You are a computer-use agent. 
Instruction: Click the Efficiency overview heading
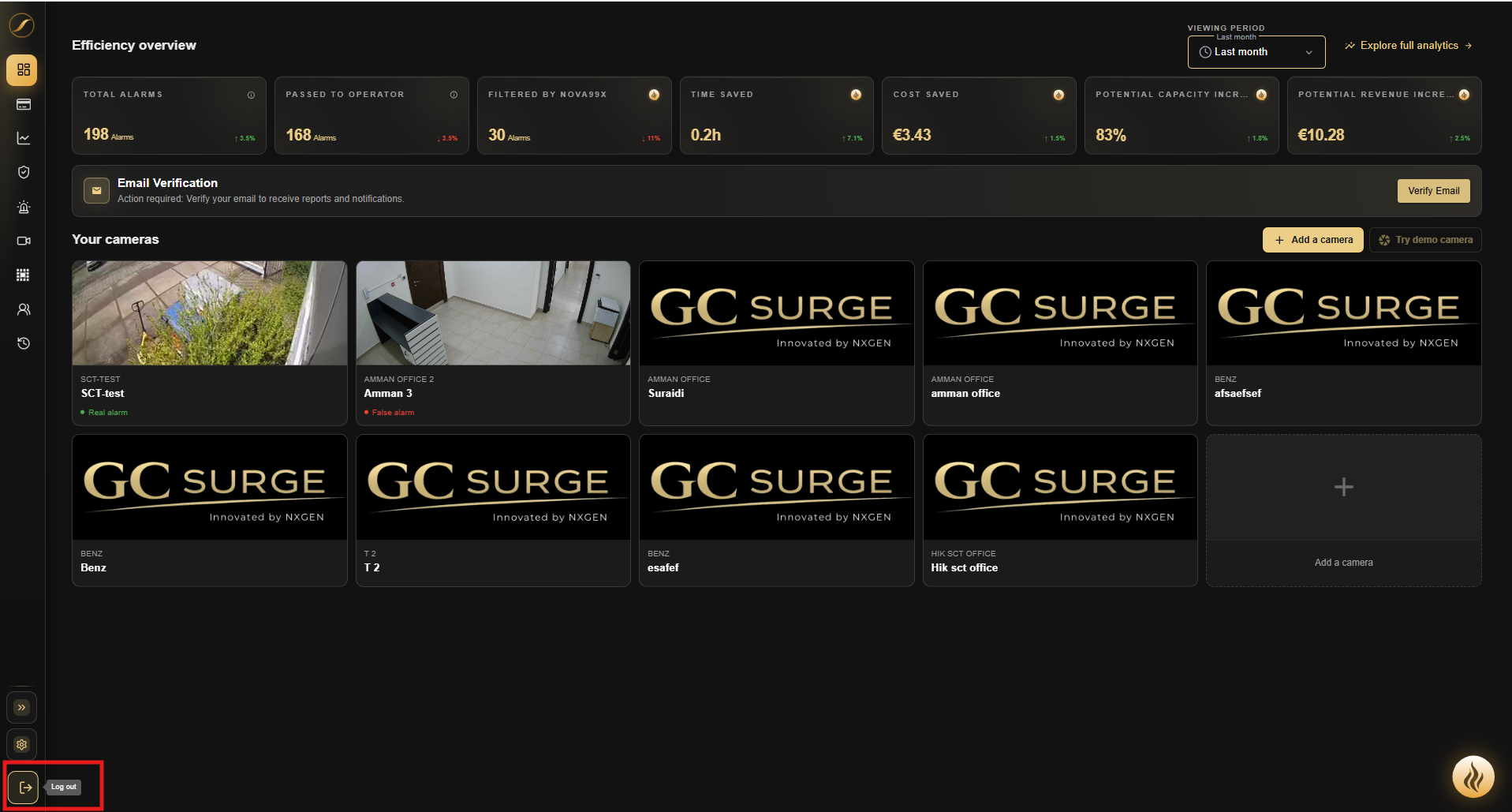pyautogui.click(x=134, y=45)
